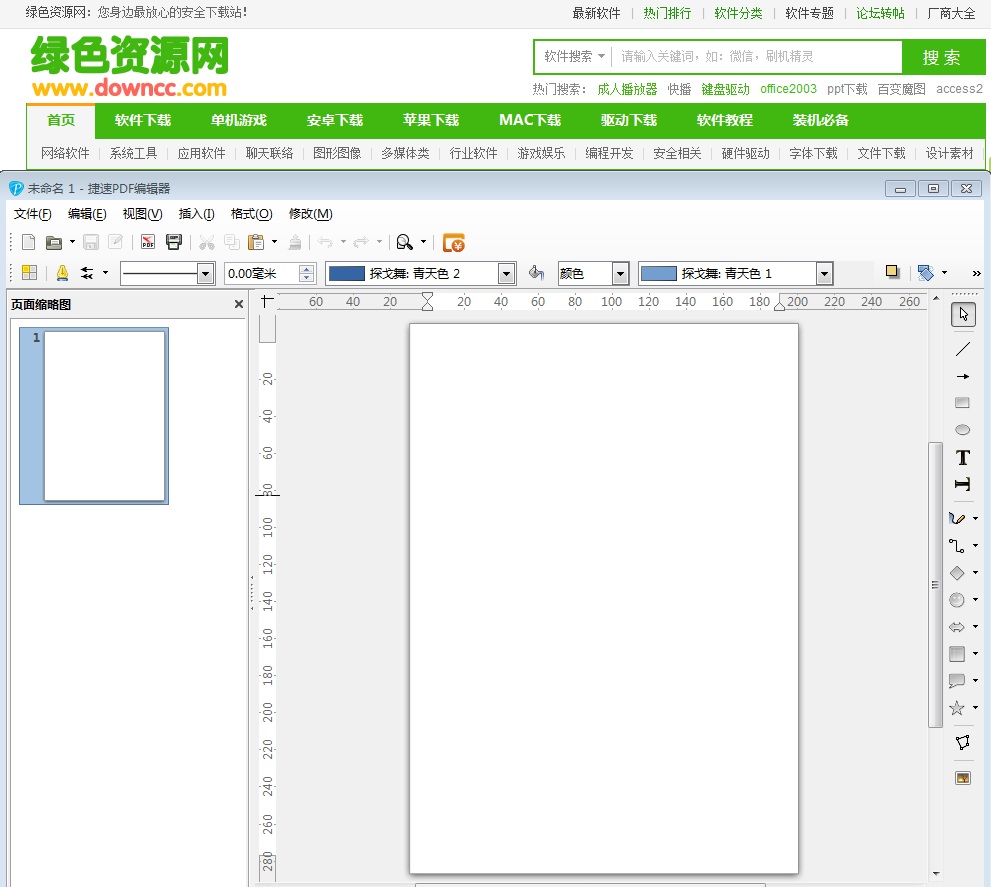
Task: Open the 格式 menu
Action: coord(253,213)
